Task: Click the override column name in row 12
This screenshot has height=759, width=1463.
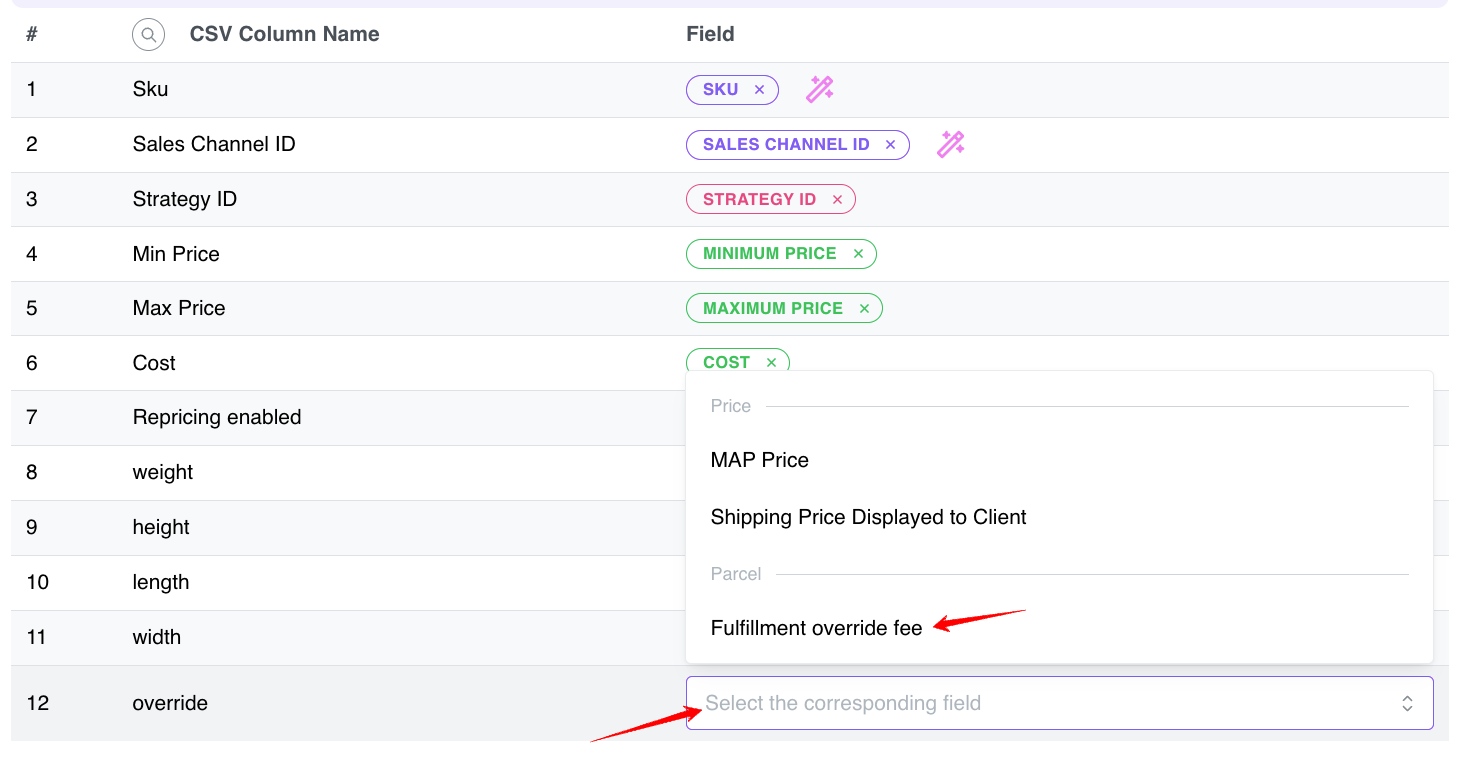Action: (170, 703)
